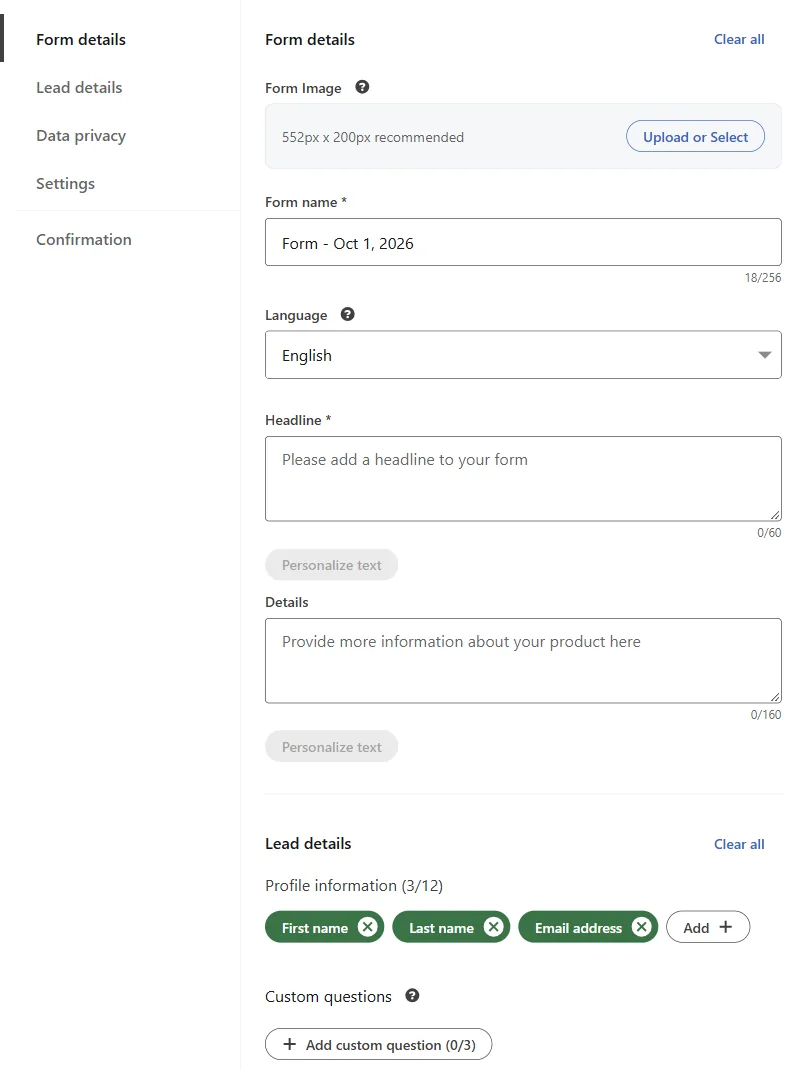Click the '0/60' headline character counter
This screenshot has width=800, height=1070.
[769, 532]
